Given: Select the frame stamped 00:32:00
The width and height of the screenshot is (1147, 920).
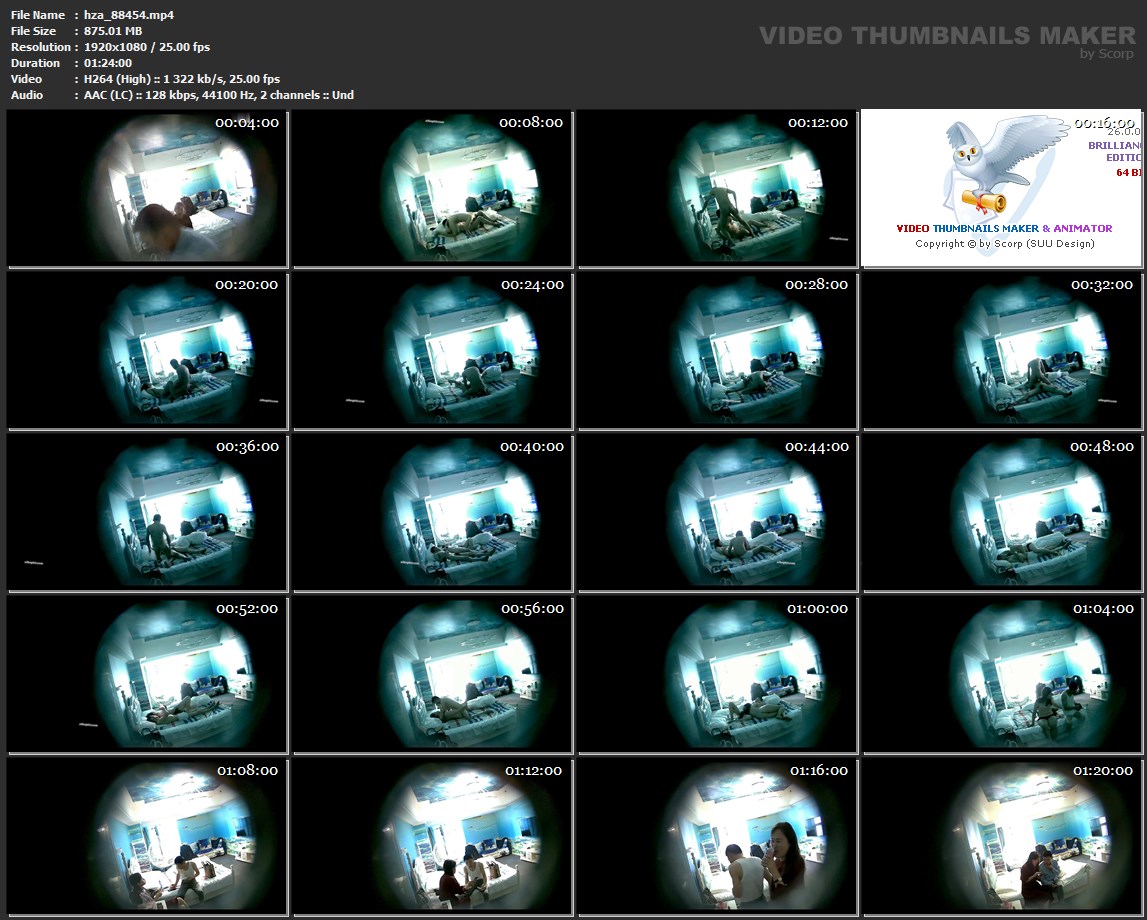Looking at the screenshot, I should click(1001, 350).
